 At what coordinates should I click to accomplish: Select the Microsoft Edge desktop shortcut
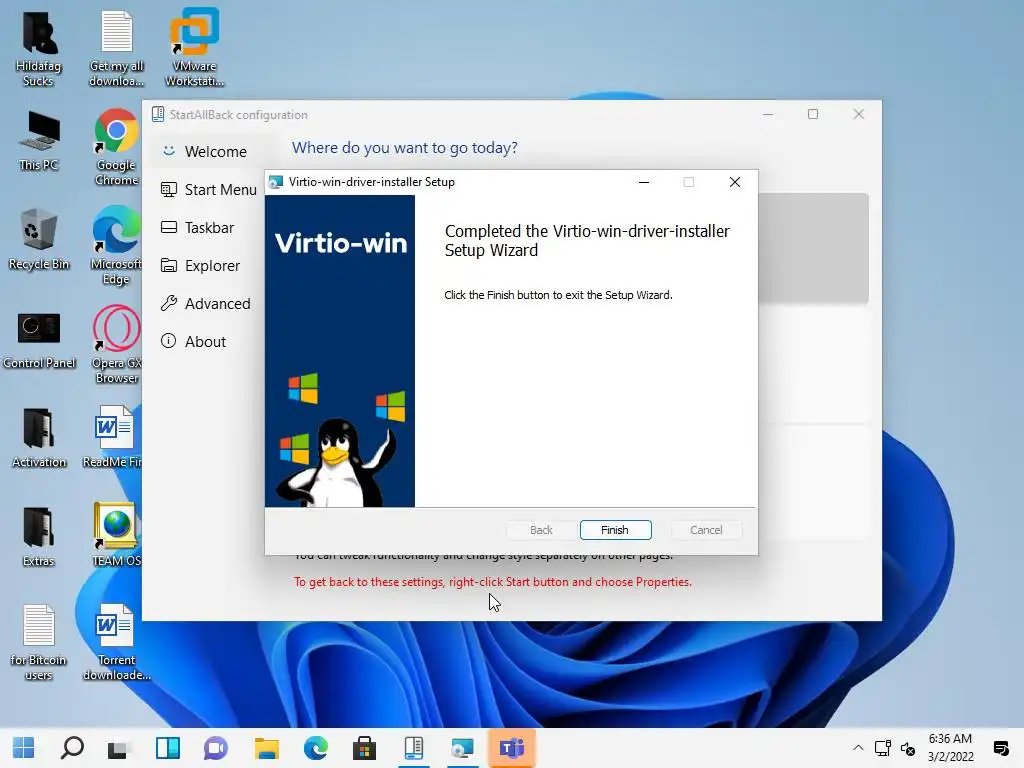tap(116, 247)
